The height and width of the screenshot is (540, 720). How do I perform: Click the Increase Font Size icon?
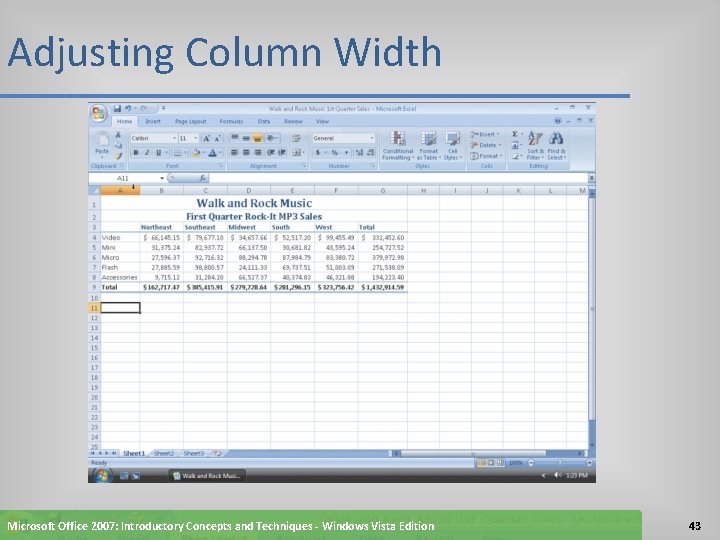207,138
